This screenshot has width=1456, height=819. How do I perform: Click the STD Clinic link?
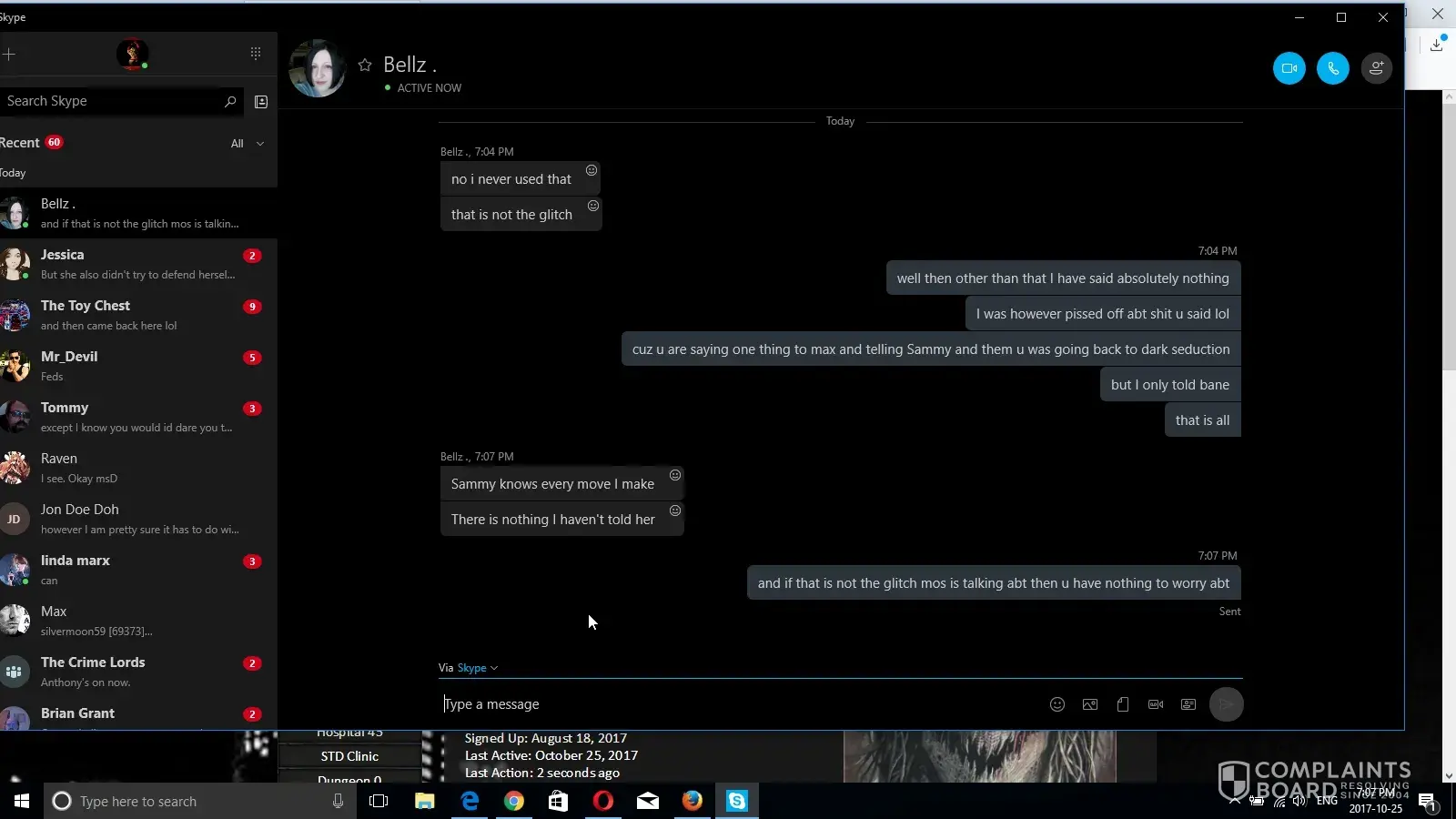(x=349, y=756)
